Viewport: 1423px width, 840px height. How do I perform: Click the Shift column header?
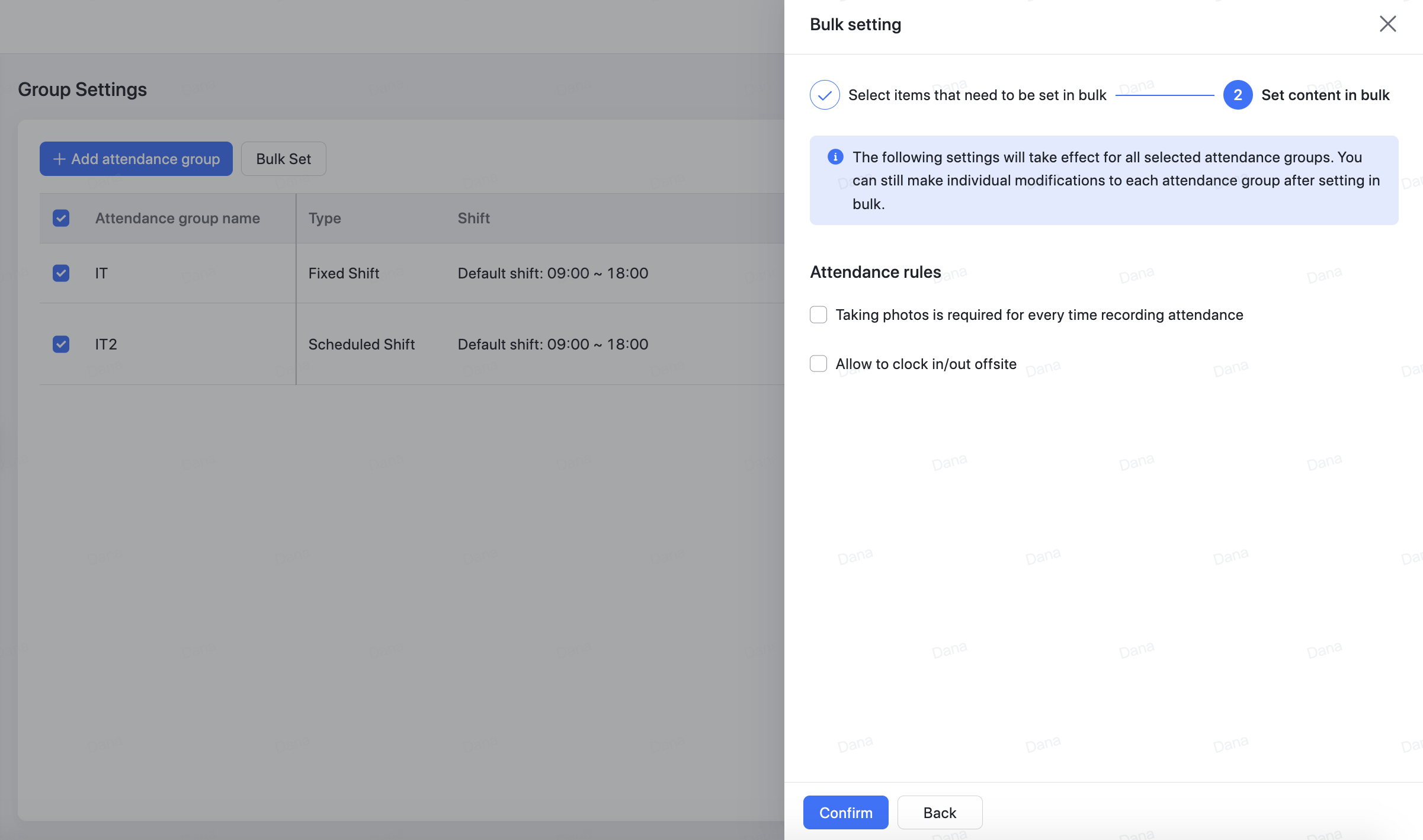tap(473, 218)
